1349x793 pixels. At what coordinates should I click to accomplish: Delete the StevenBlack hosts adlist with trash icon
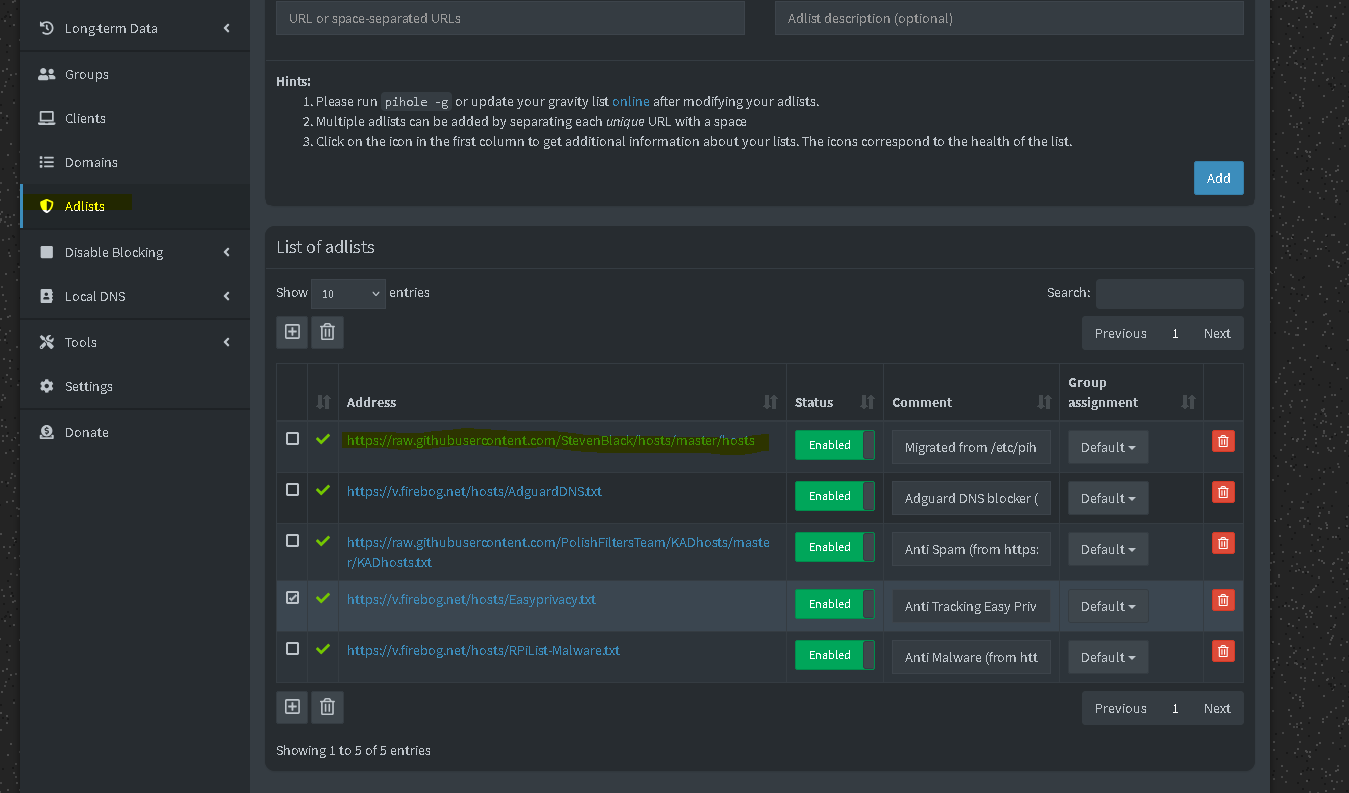coord(1222,441)
